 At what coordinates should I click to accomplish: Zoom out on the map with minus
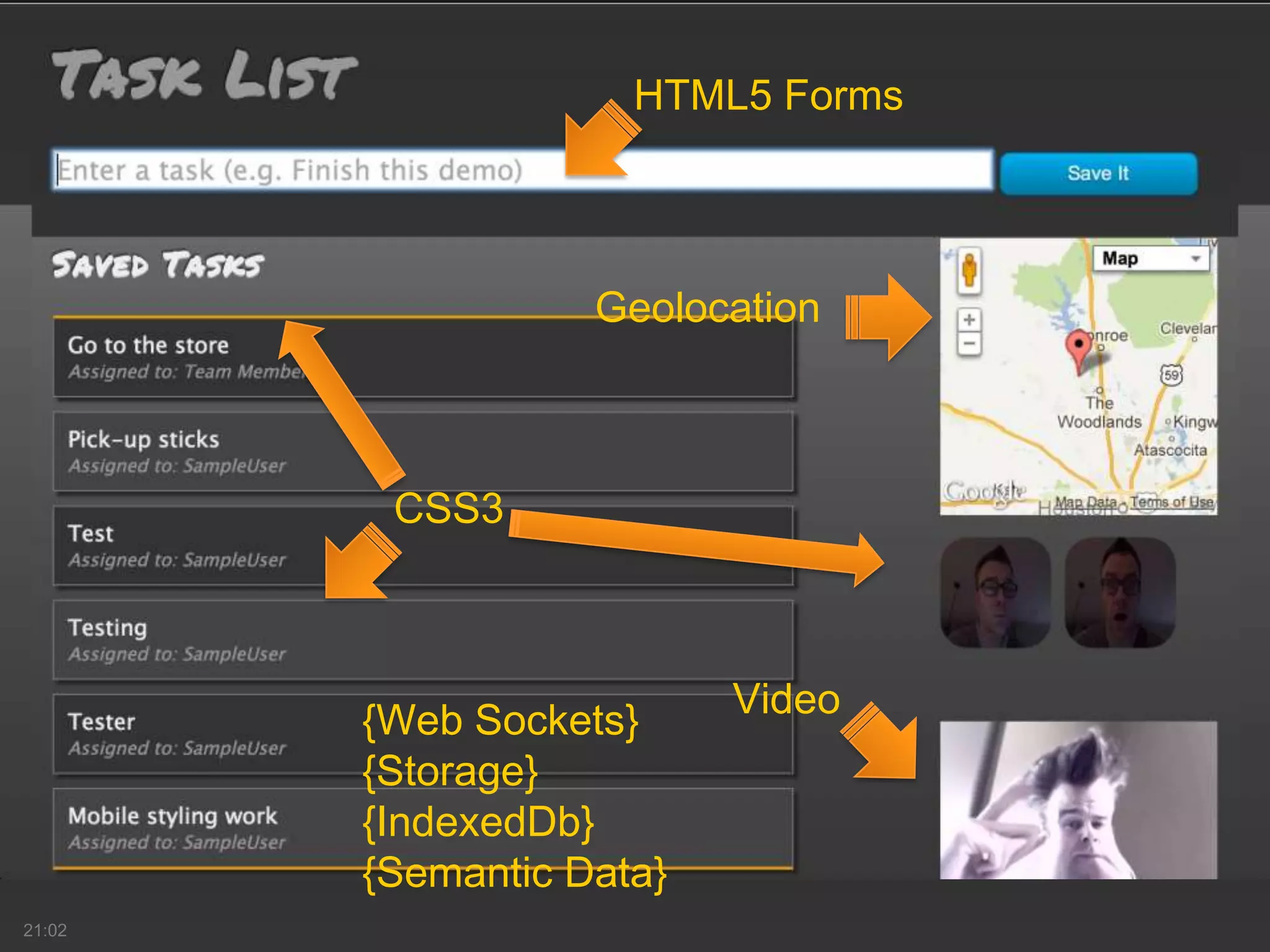click(969, 343)
